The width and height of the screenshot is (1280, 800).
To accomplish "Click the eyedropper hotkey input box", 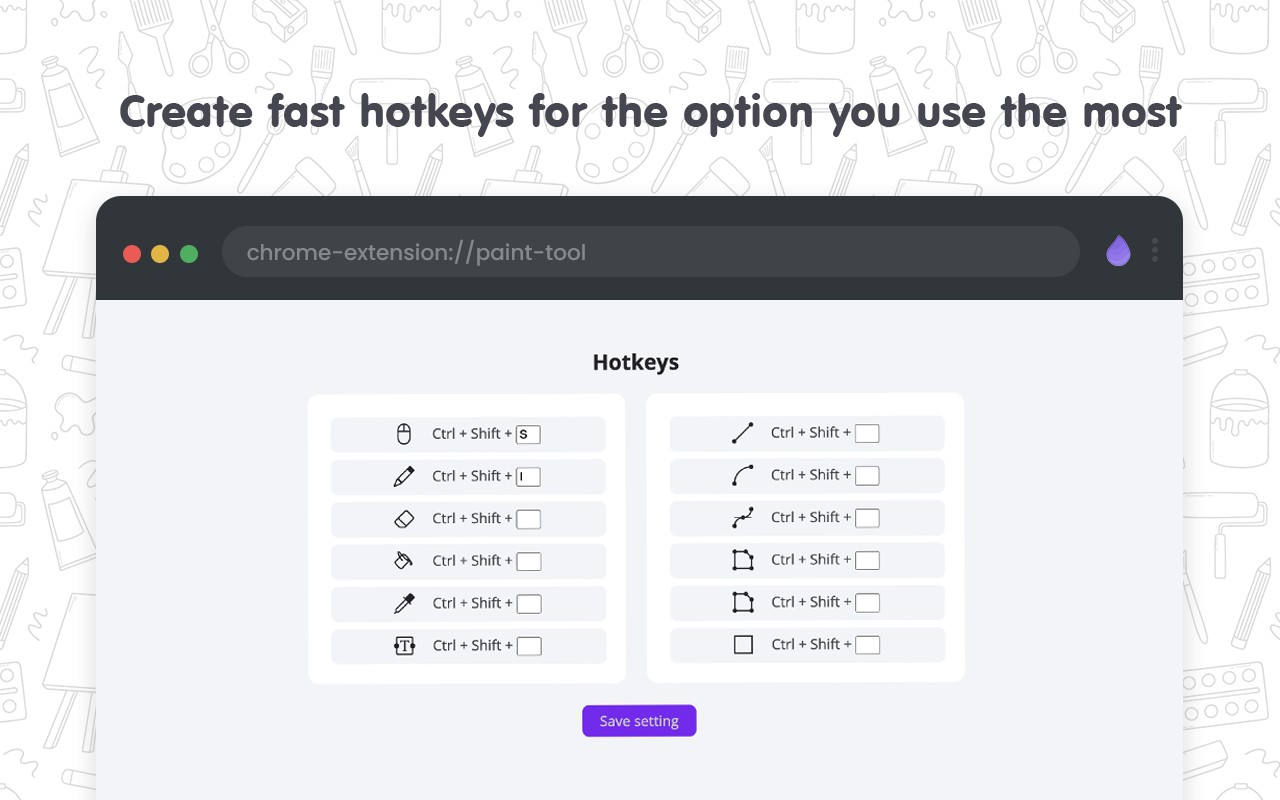I will tap(528, 604).
